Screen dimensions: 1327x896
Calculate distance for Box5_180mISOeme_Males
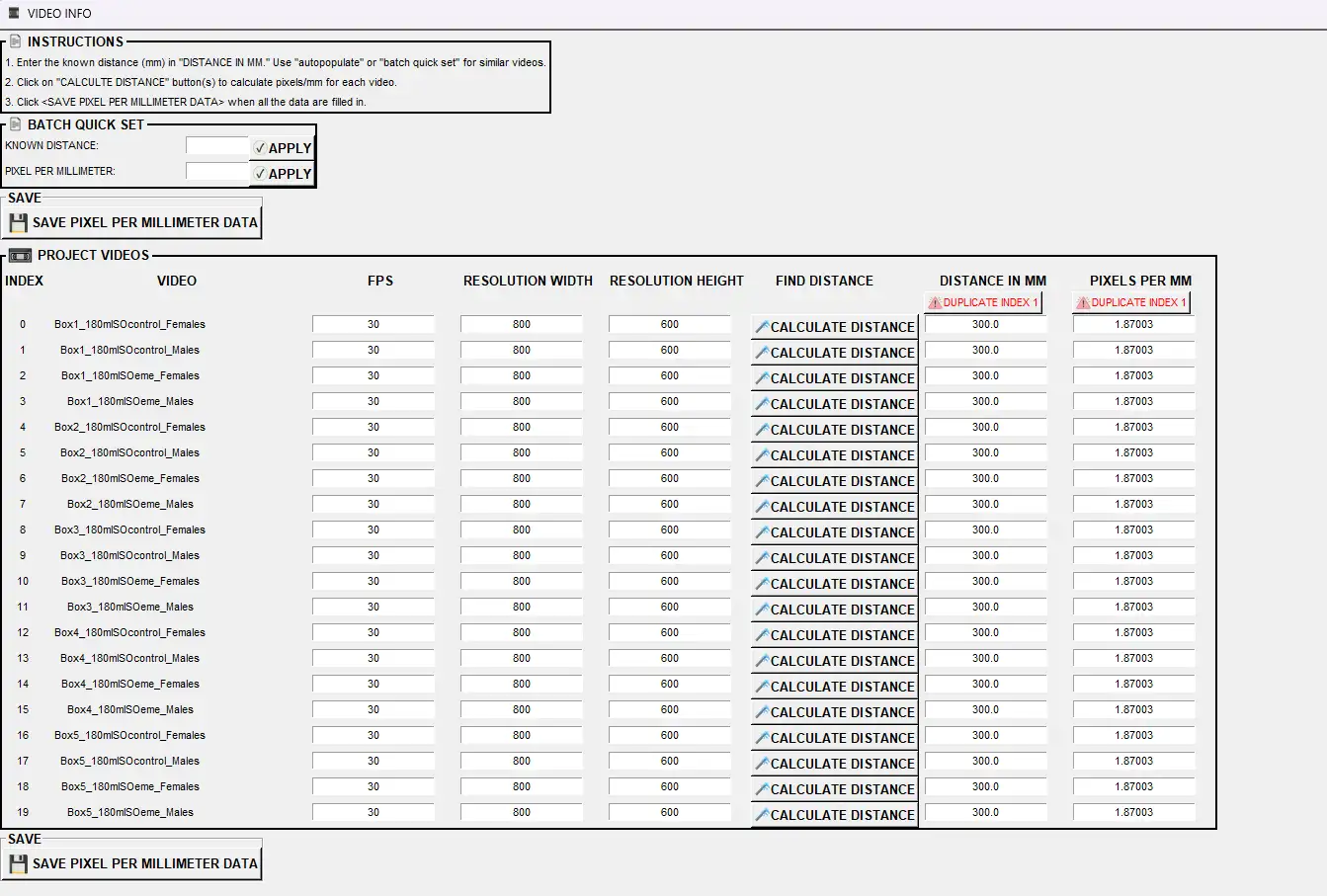(x=834, y=815)
